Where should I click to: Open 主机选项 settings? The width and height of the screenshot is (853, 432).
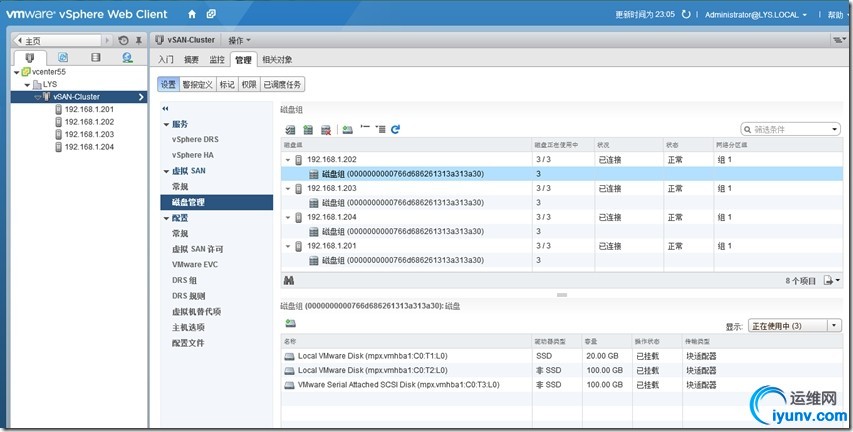click(189, 328)
